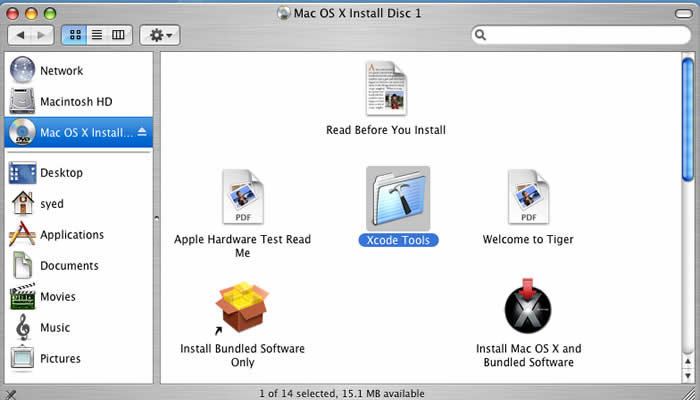Click the vertical scrollbar thumb
Image resolution: width=700 pixels, height=400 pixels.
[688, 120]
